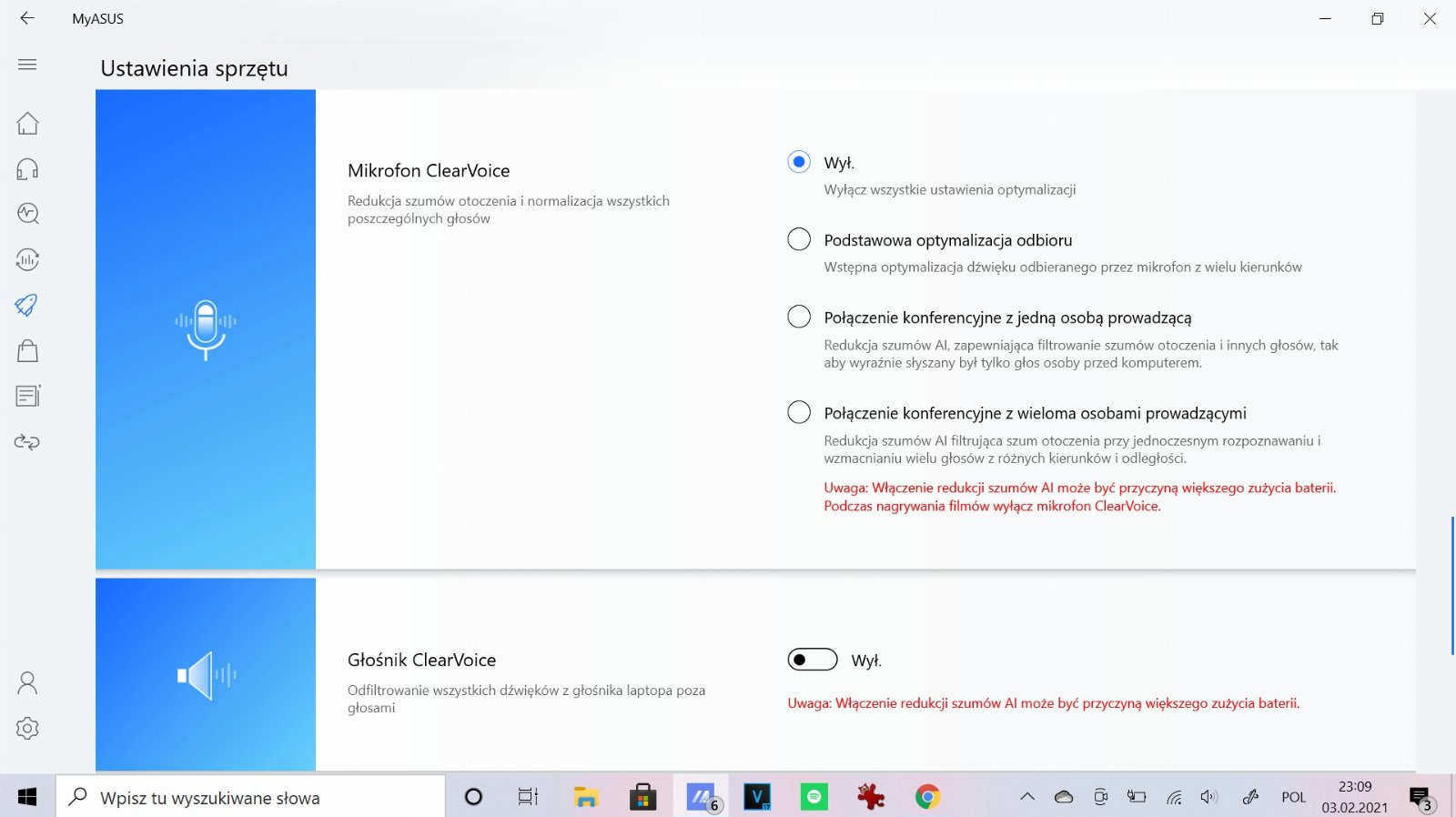This screenshot has width=1456, height=817.
Task: Select Podstawowa optymalizacja odbioru option
Action: [x=799, y=239]
